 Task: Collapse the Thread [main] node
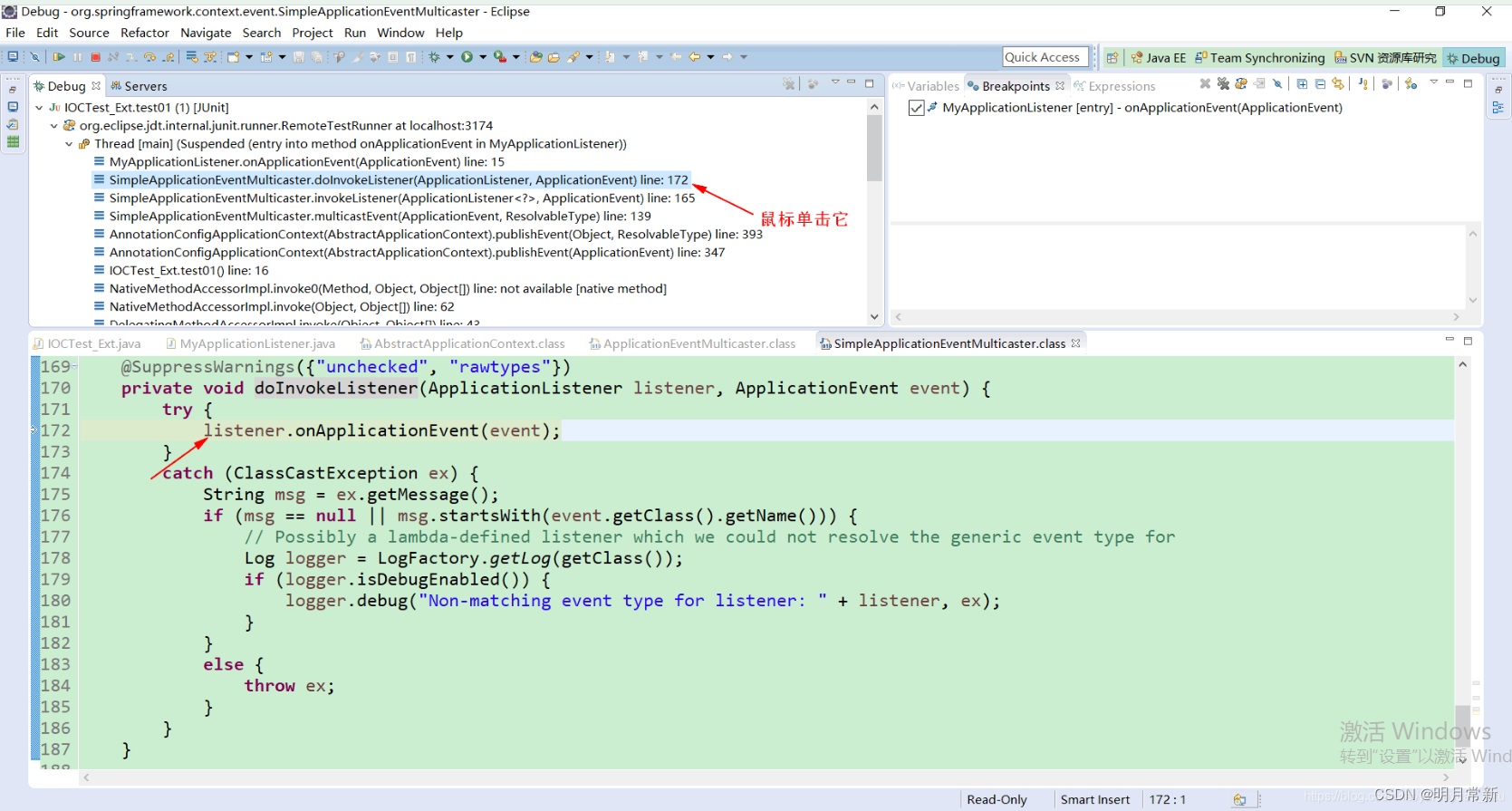[x=69, y=144]
